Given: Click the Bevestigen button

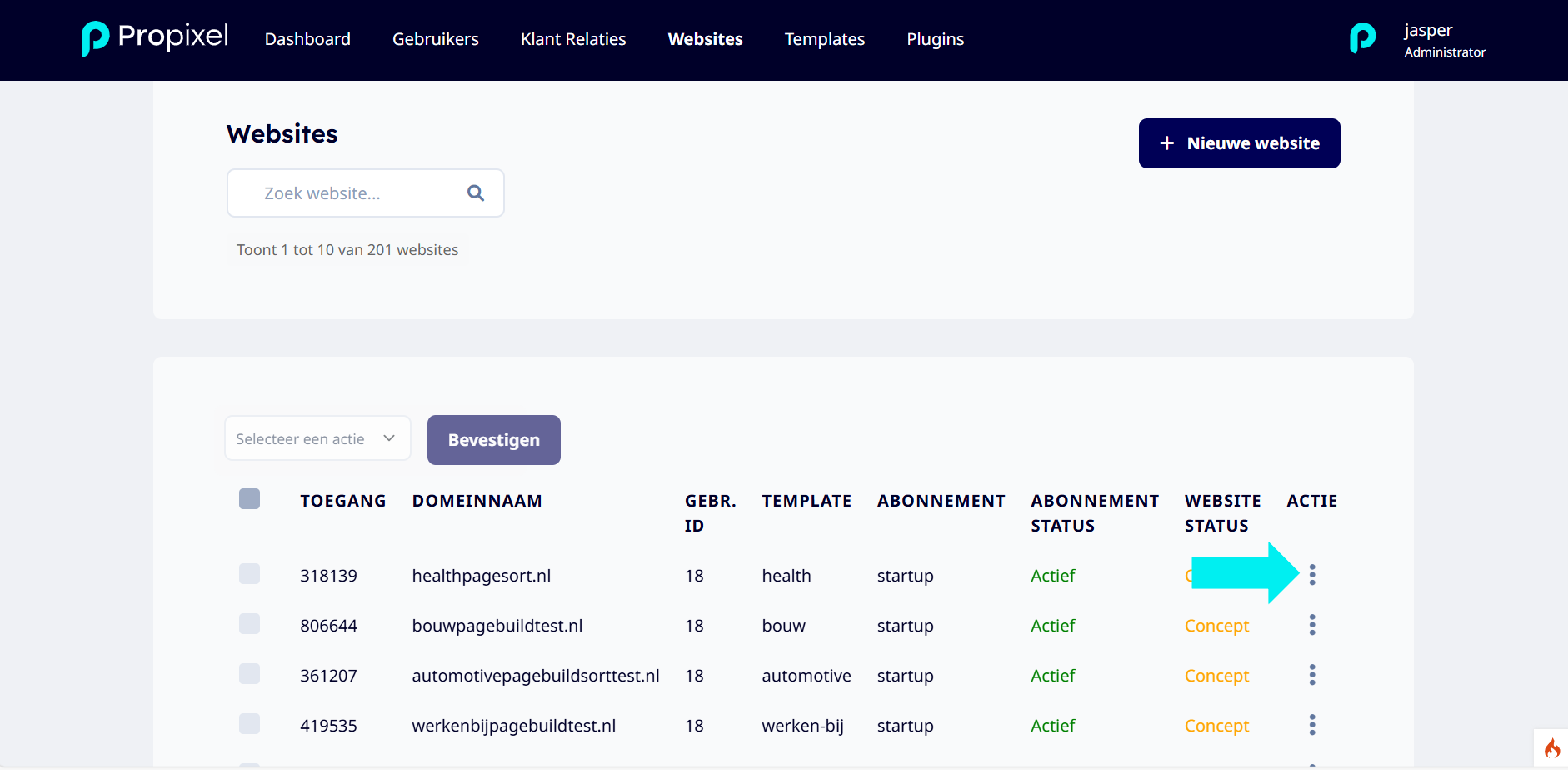Looking at the screenshot, I should [494, 440].
